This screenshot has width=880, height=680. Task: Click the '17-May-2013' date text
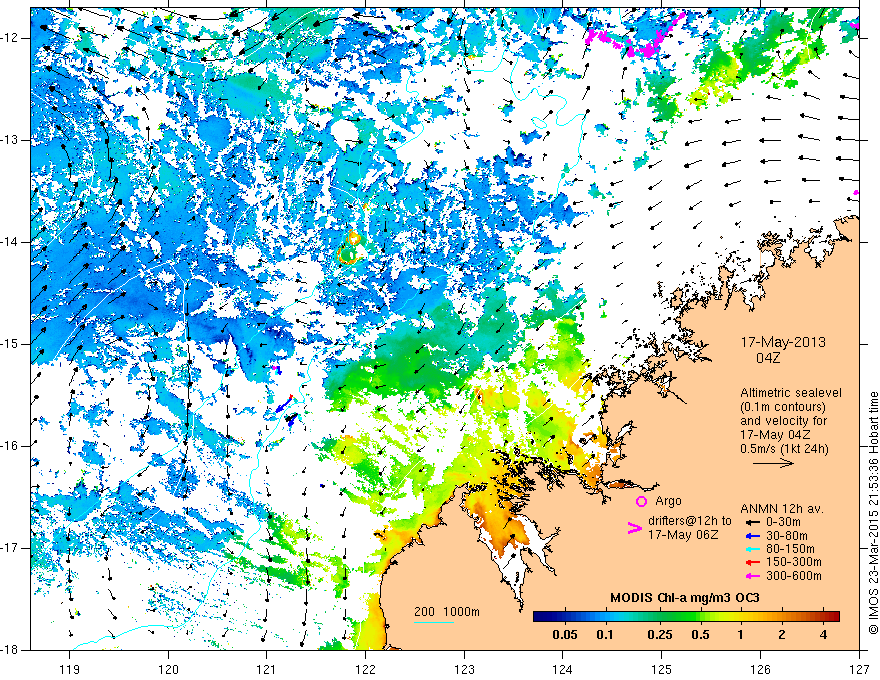[783, 342]
